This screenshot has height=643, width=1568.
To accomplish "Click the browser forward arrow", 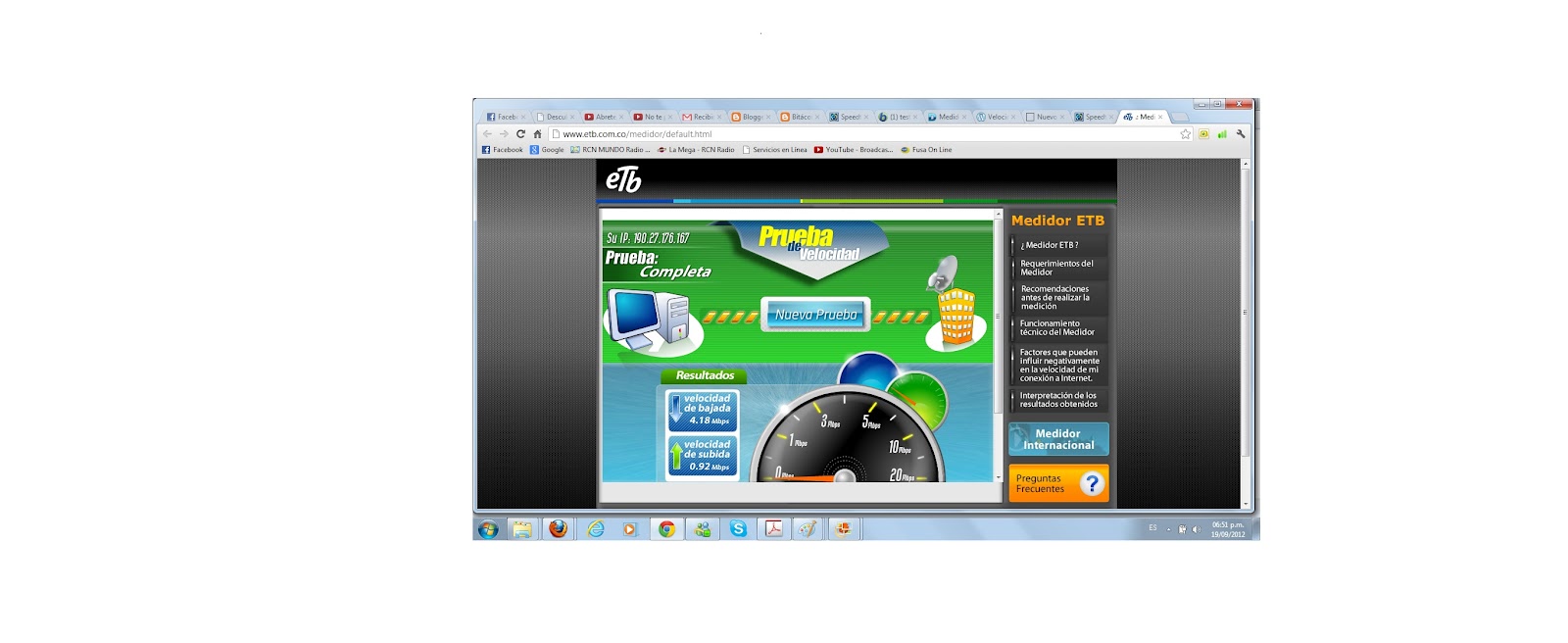I will pos(504,134).
